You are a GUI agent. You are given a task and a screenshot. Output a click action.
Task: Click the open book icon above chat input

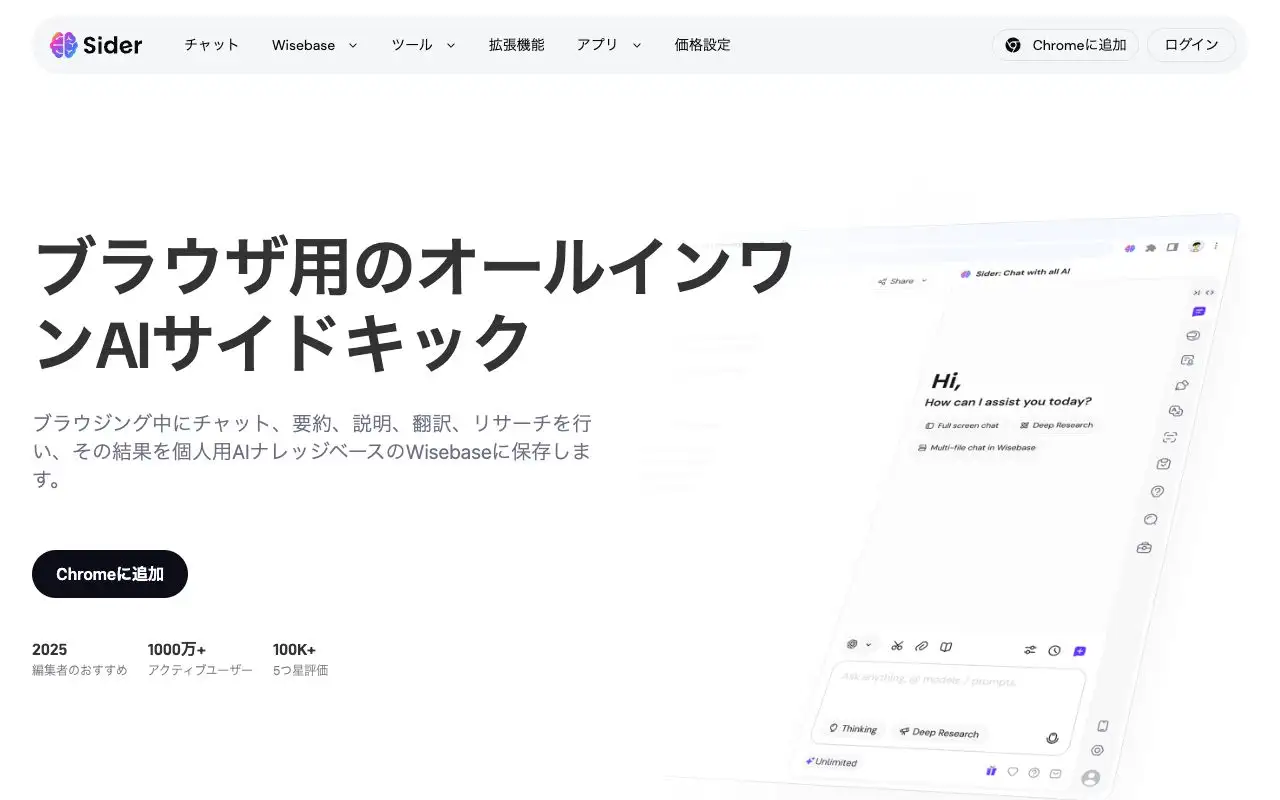[946, 647]
